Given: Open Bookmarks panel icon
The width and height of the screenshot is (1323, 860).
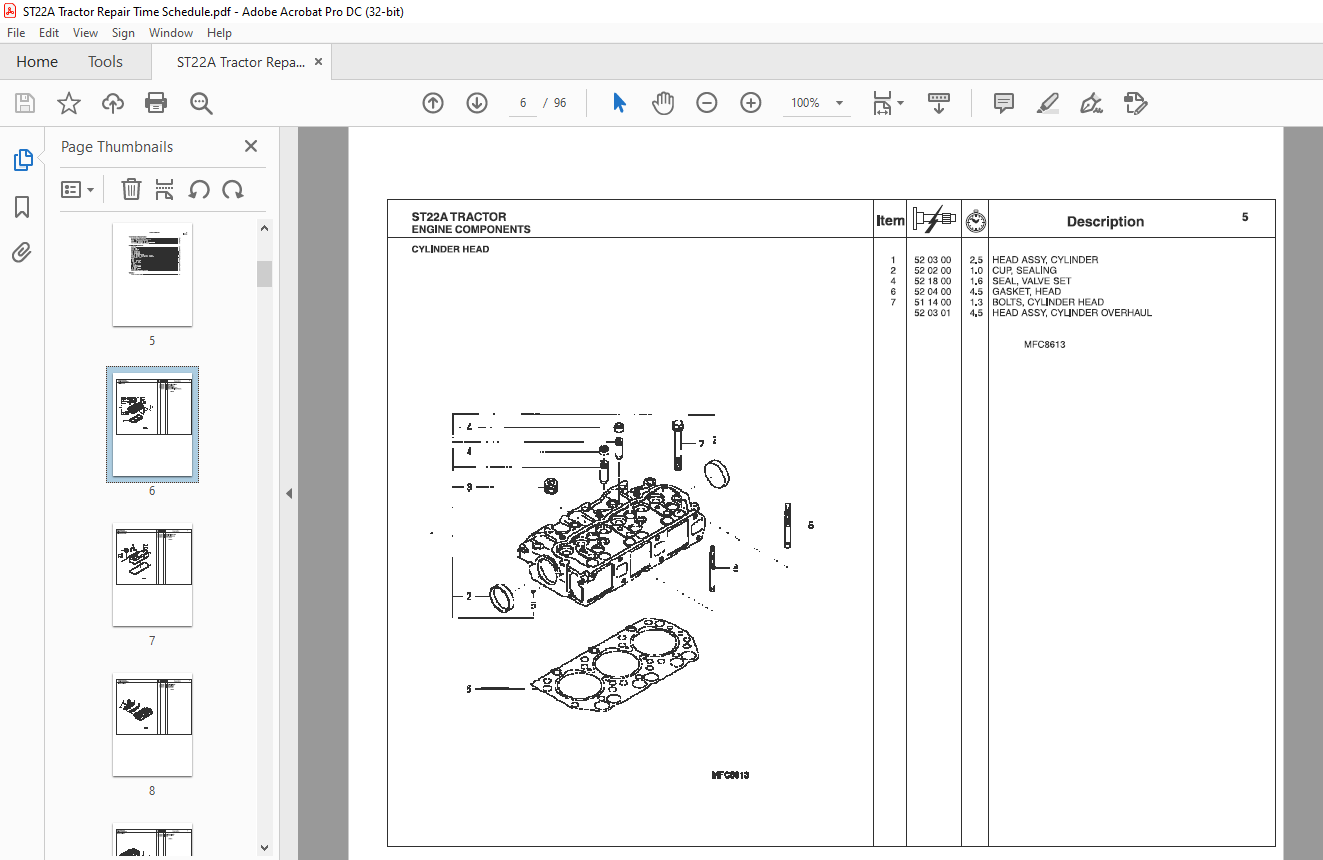Looking at the screenshot, I should (22, 207).
